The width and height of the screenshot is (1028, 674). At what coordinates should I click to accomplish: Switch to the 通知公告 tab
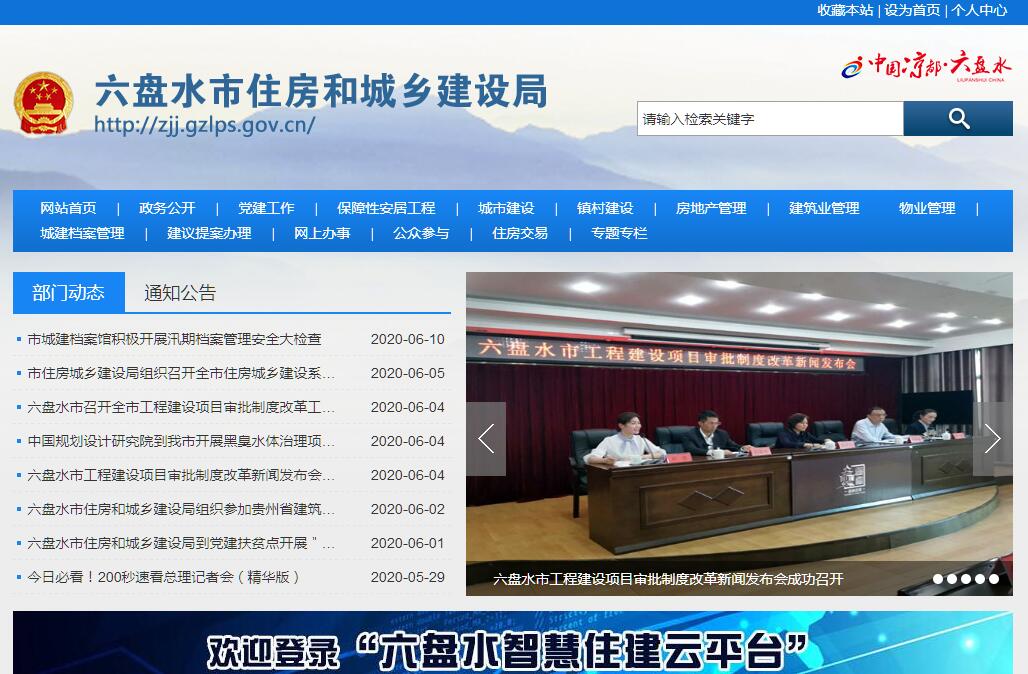point(180,292)
